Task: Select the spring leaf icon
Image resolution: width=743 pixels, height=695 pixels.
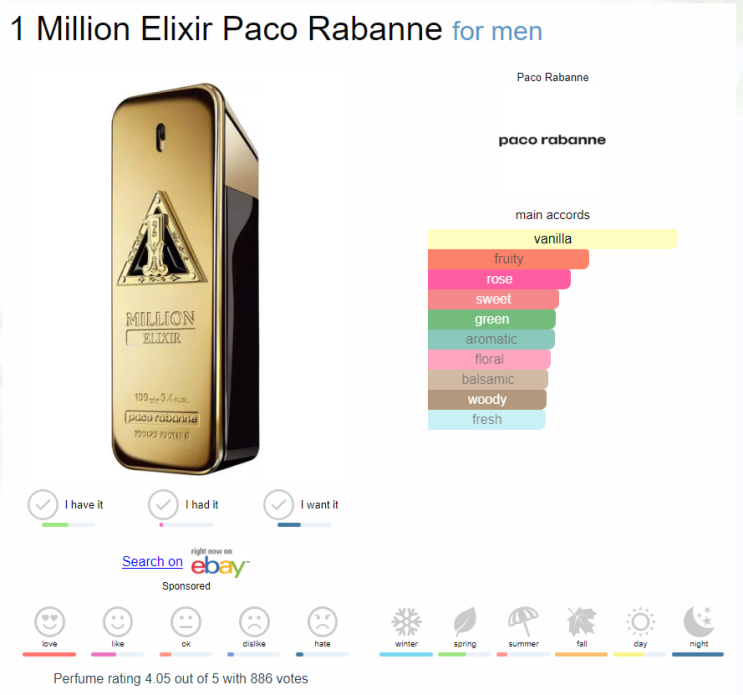Action: [x=465, y=622]
